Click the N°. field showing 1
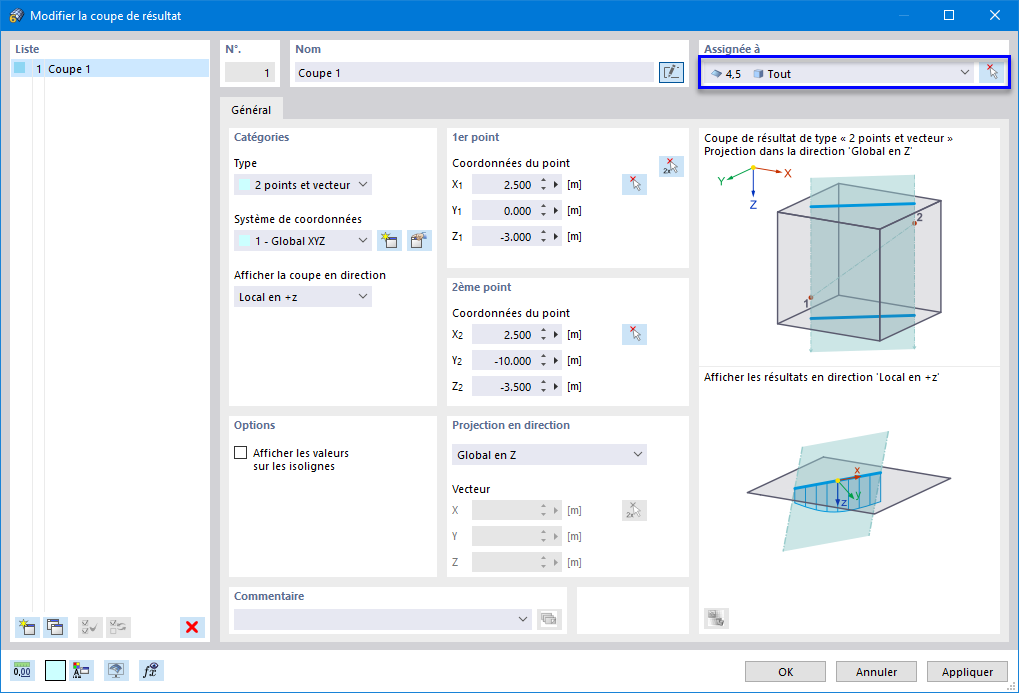 pos(250,72)
